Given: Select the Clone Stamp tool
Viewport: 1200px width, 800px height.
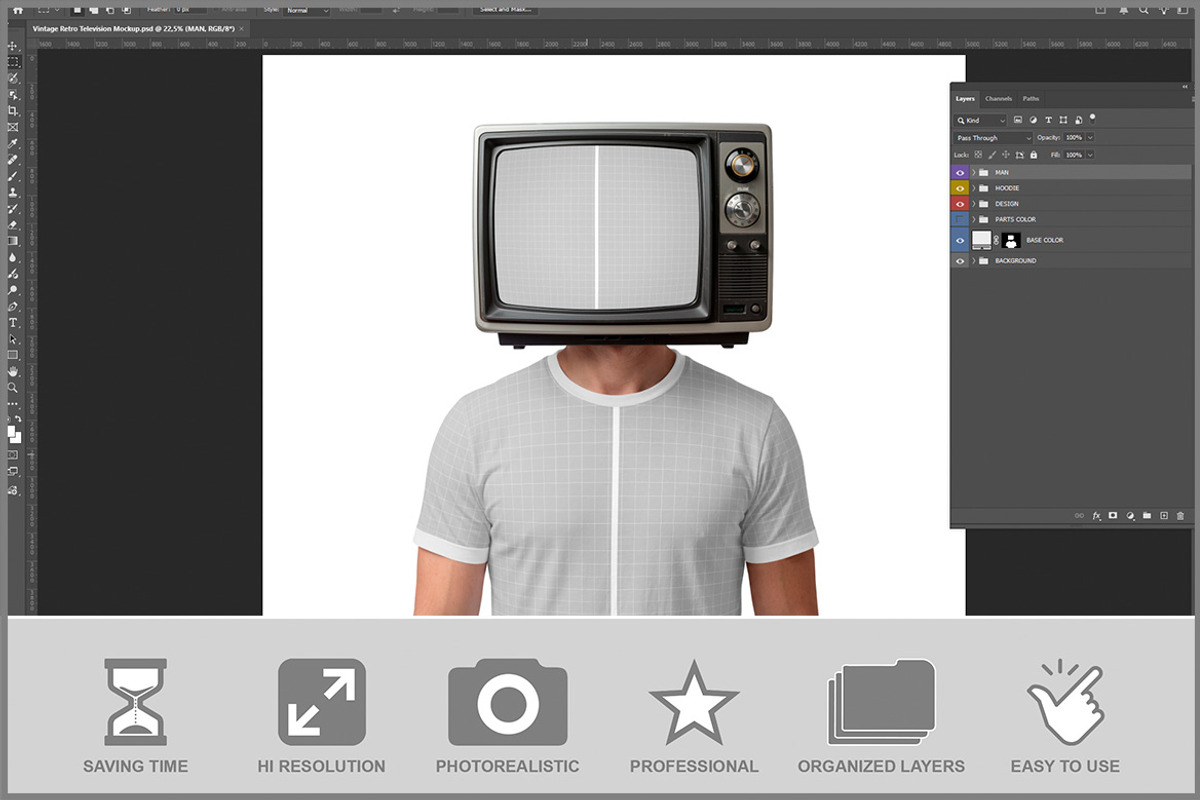Looking at the screenshot, I should click(13, 193).
